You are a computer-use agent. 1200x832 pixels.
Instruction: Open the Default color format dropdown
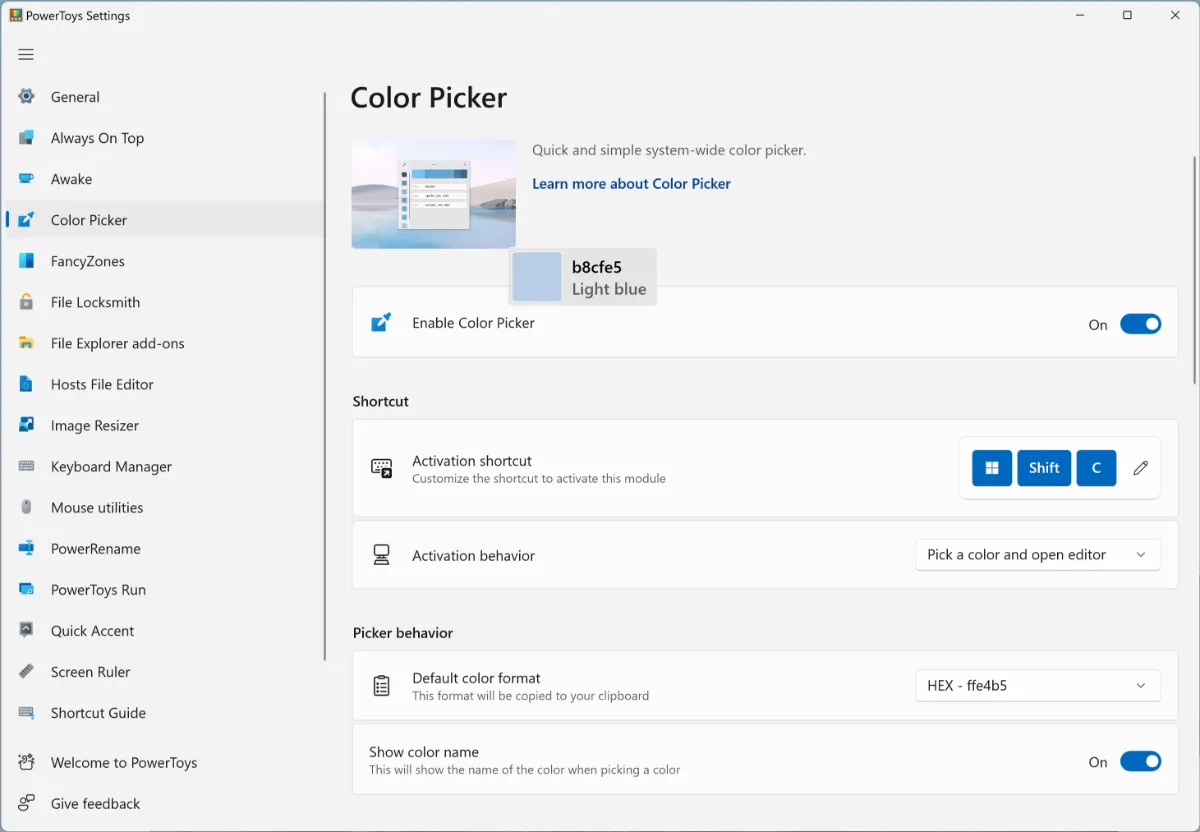(x=1037, y=686)
